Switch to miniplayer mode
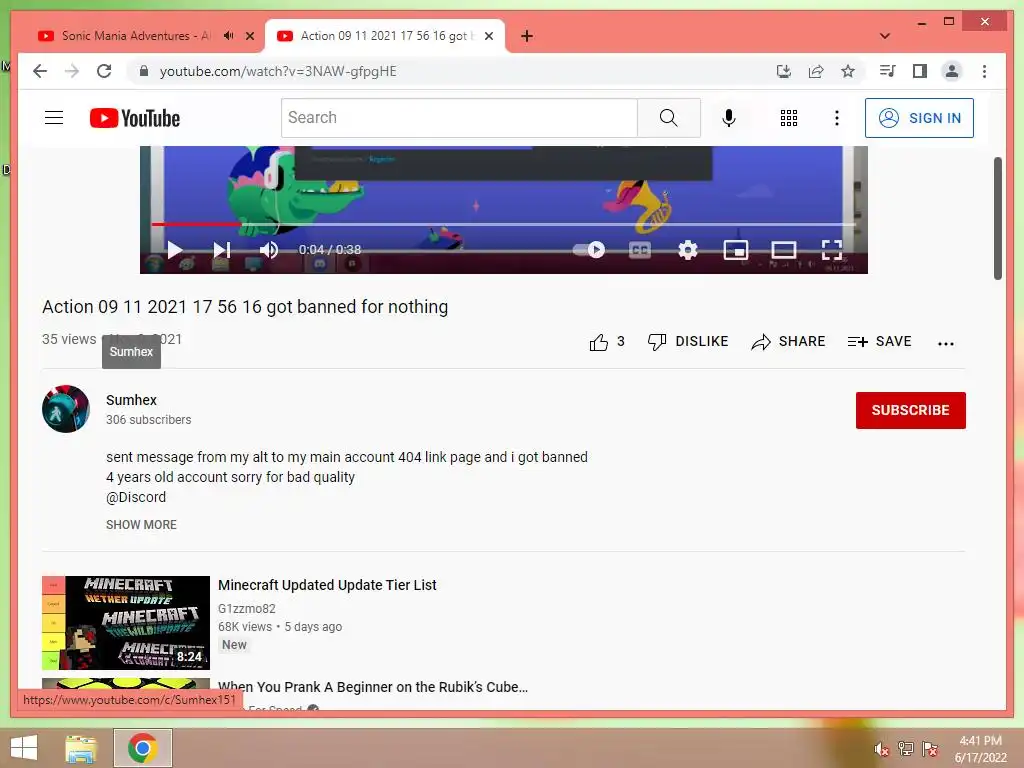The image size is (1024, 768). (x=736, y=249)
